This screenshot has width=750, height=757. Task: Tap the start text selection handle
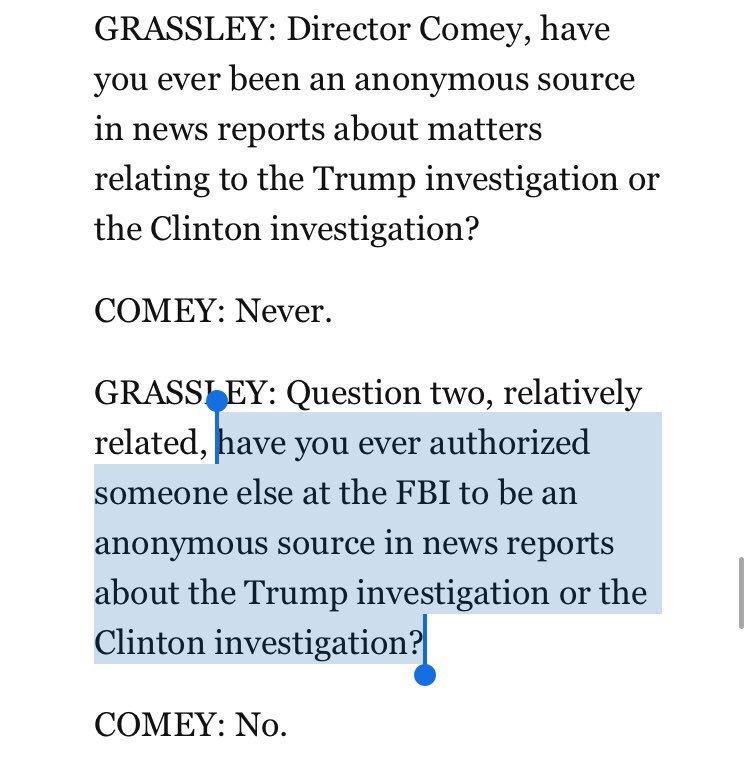(217, 401)
